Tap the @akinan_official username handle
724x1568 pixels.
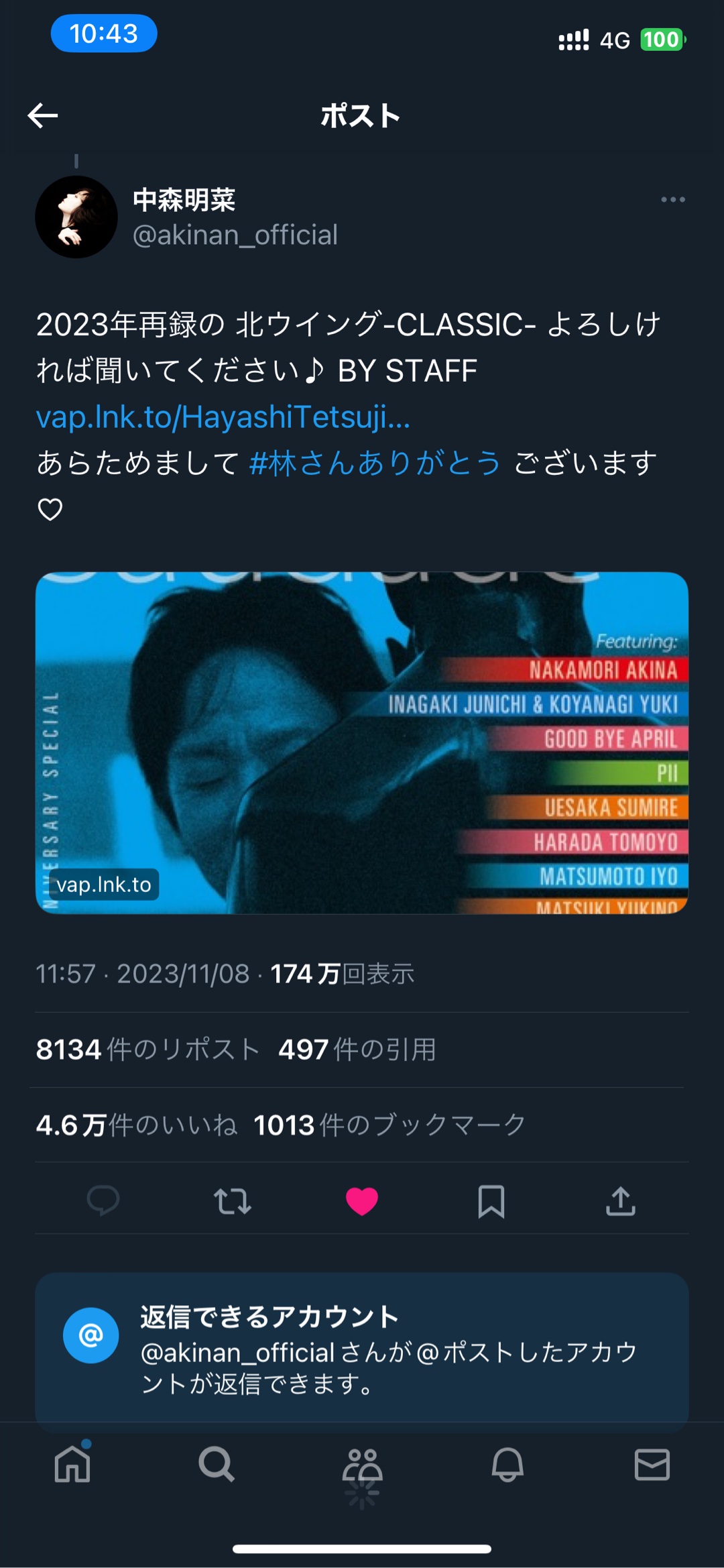click(235, 235)
